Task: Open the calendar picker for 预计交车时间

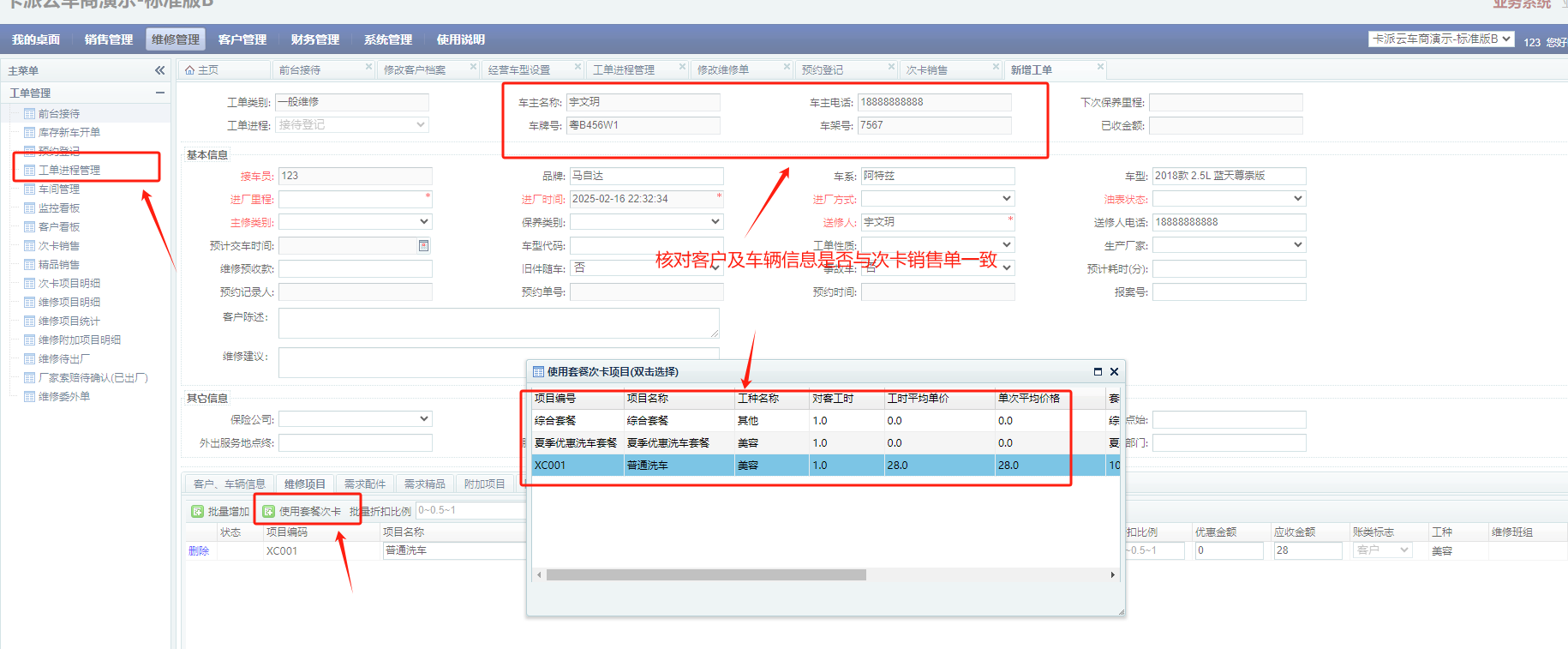Action: (x=423, y=246)
